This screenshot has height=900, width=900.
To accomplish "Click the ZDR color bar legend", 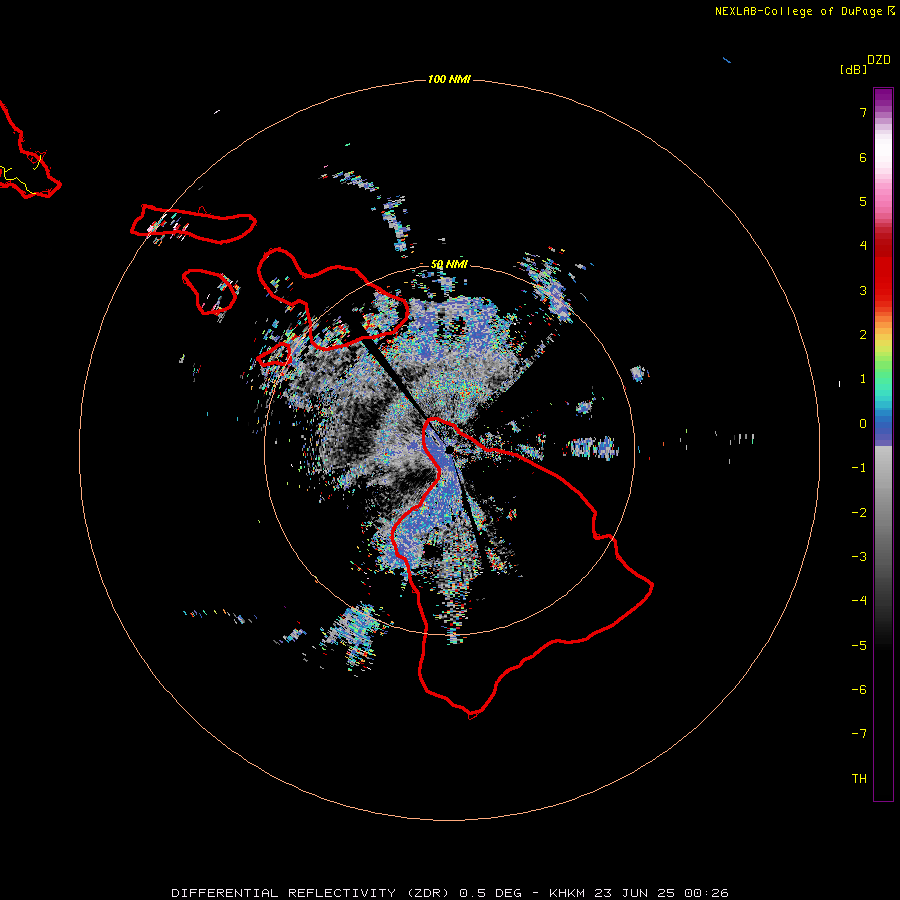I will coord(883,444).
